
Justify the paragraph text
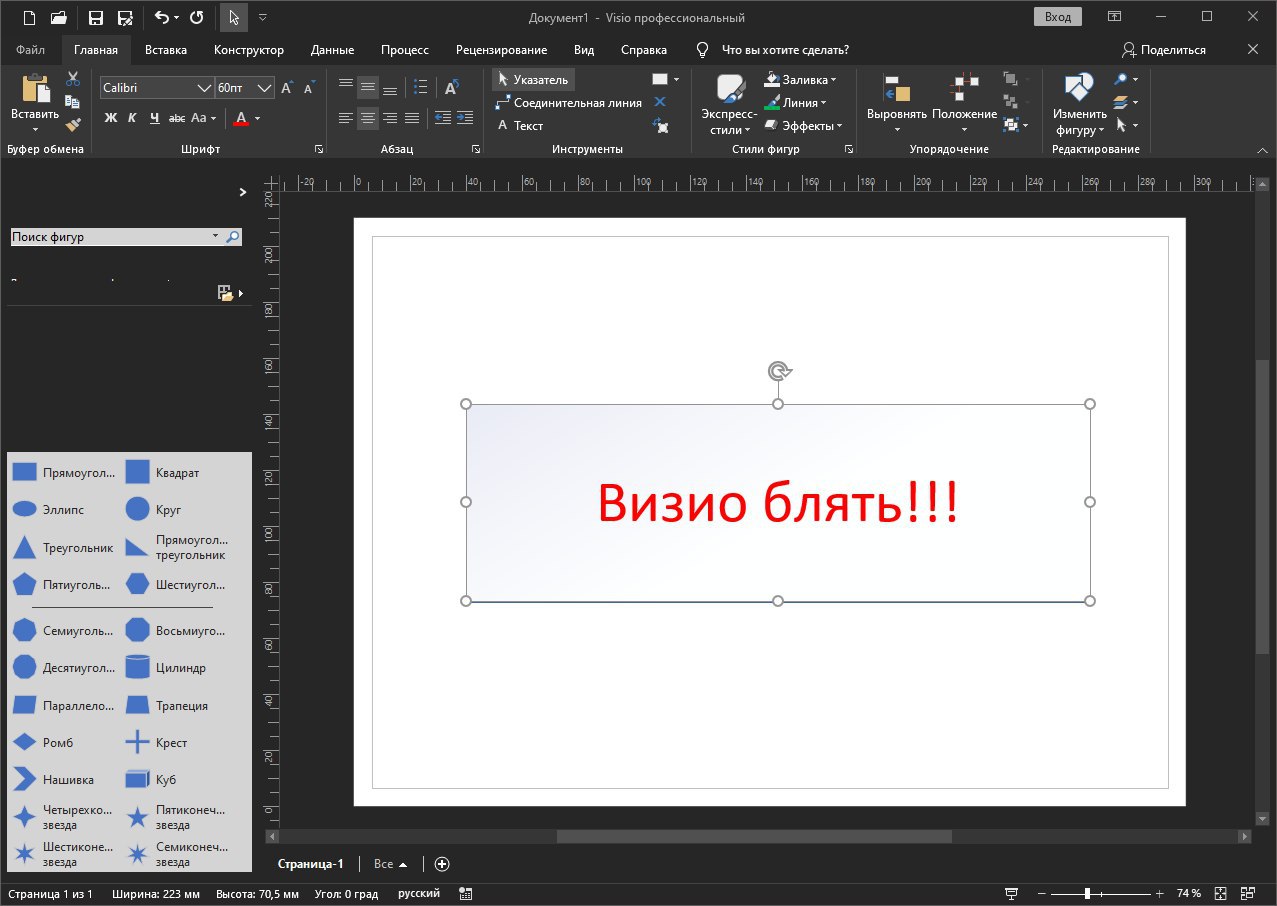pos(412,118)
